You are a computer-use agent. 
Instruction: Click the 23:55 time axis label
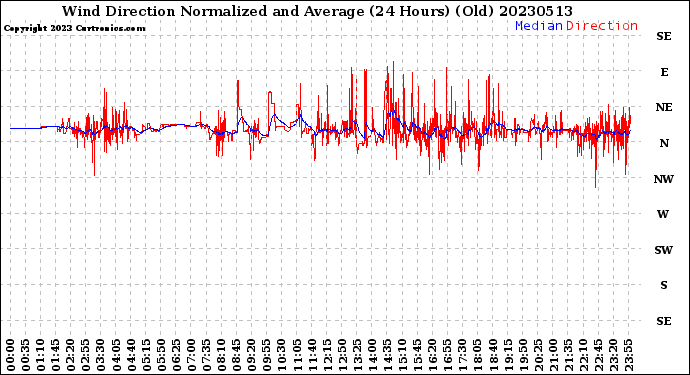[x=628, y=355]
